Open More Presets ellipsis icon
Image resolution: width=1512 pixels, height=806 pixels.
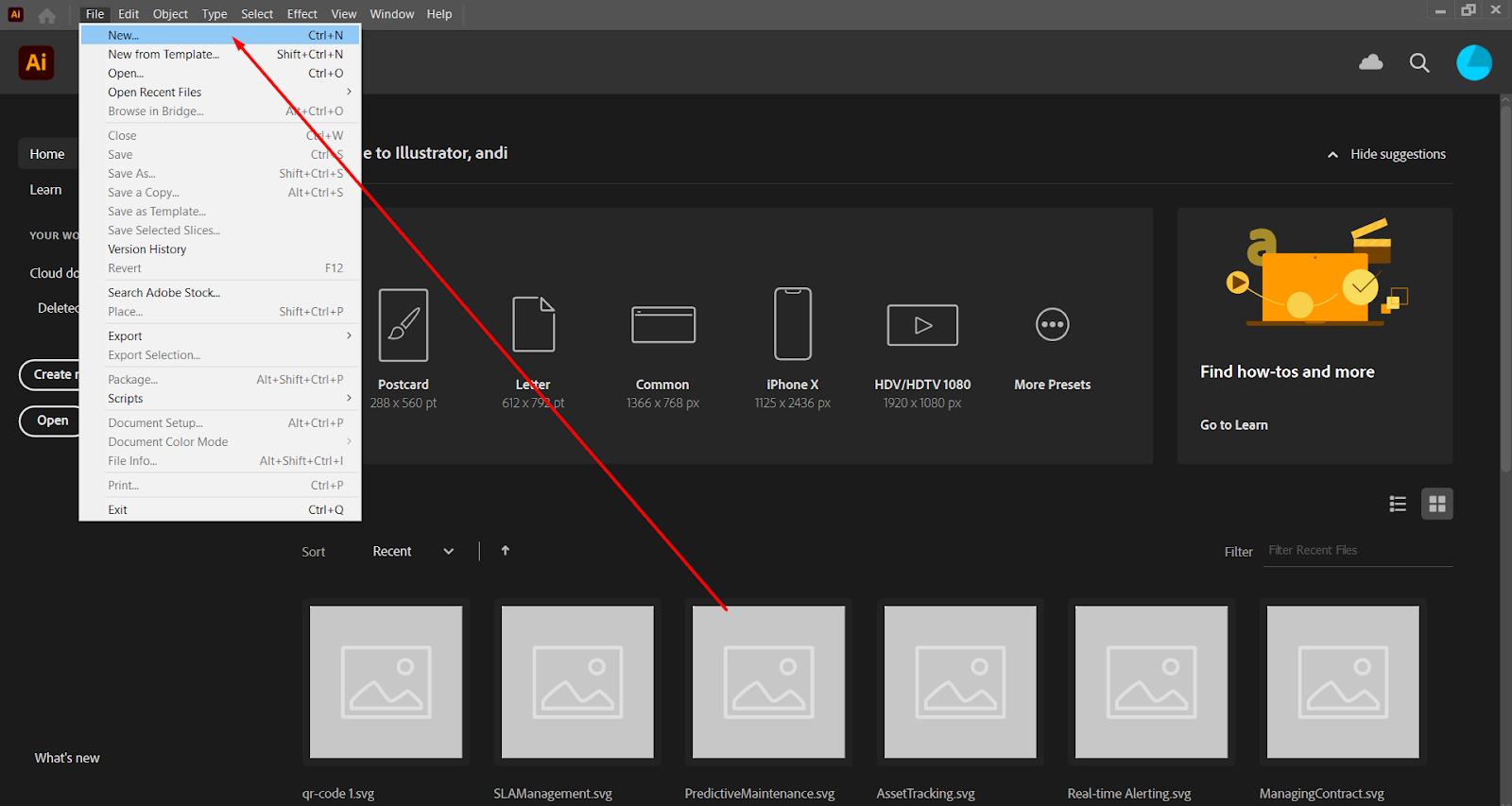click(x=1053, y=325)
